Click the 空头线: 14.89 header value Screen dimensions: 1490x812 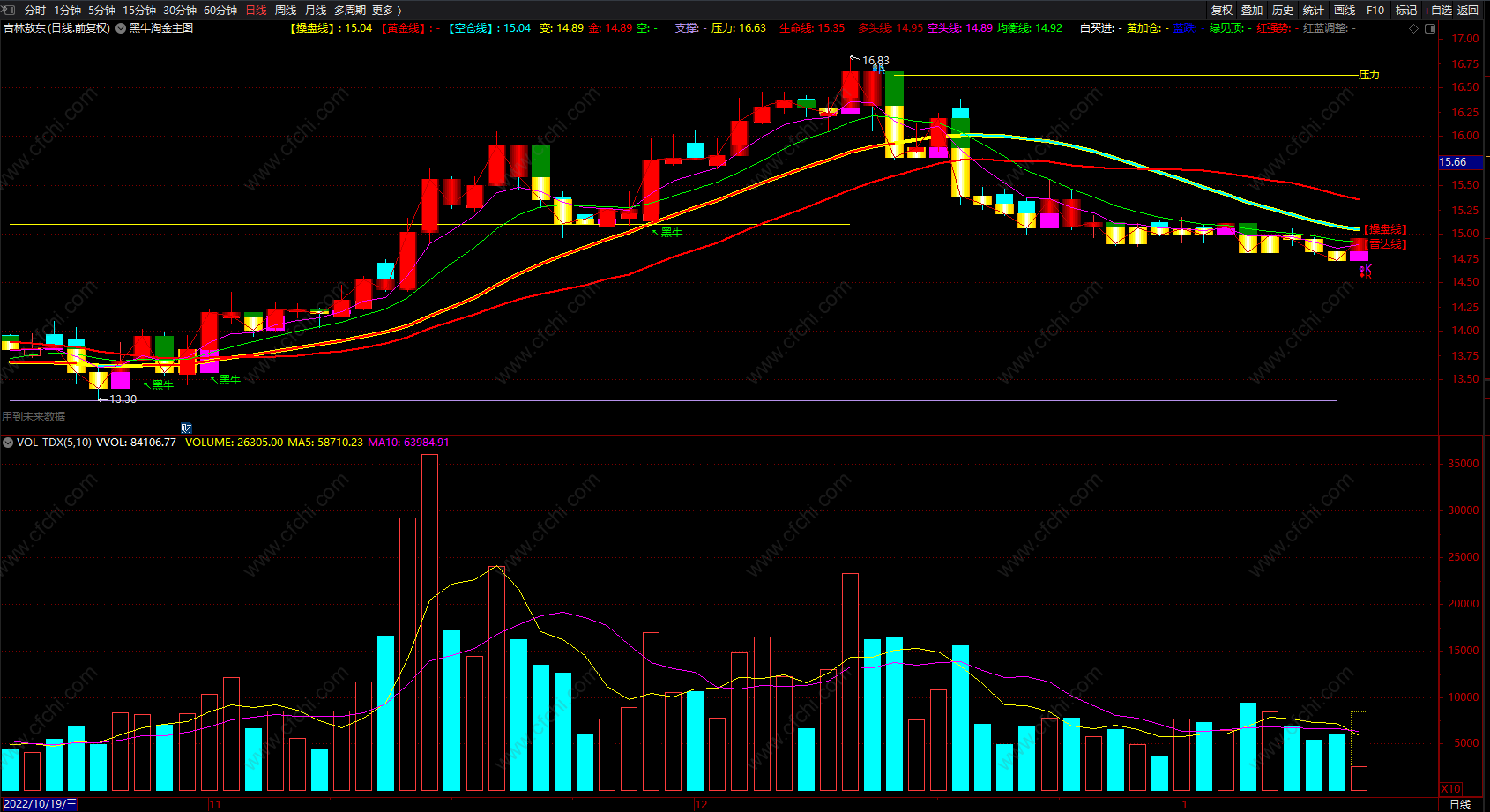(x=960, y=28)
